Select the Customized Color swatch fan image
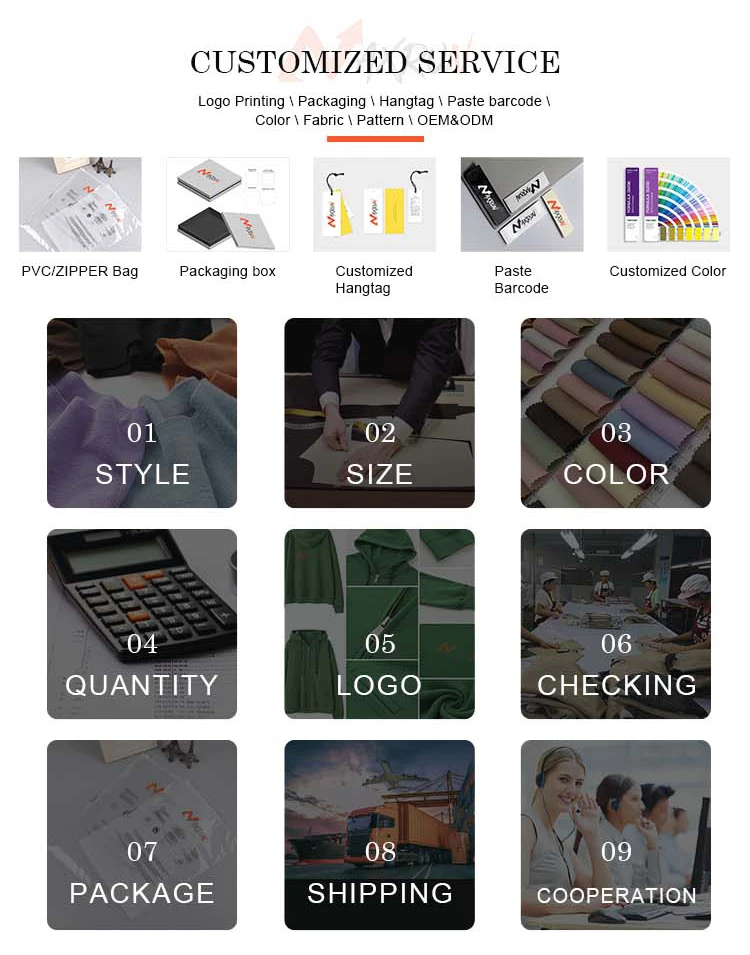This screenshot has height=955, width=750. [668, 205]
